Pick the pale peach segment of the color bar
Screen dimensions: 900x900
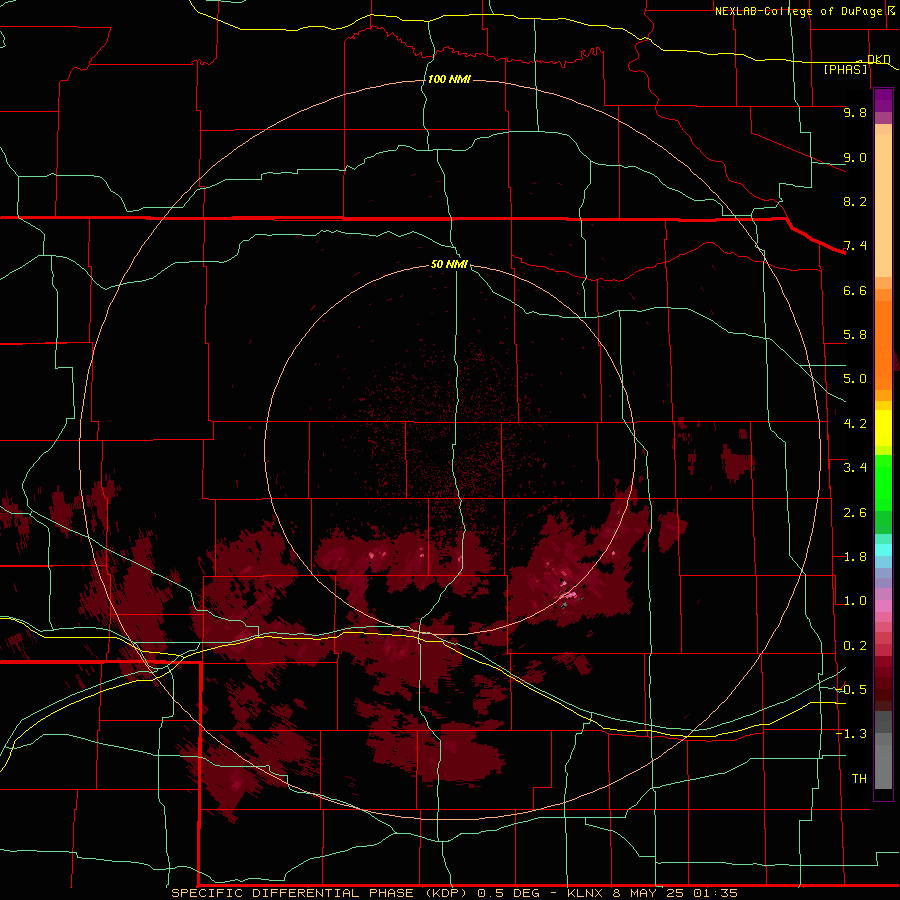(883, 205)
